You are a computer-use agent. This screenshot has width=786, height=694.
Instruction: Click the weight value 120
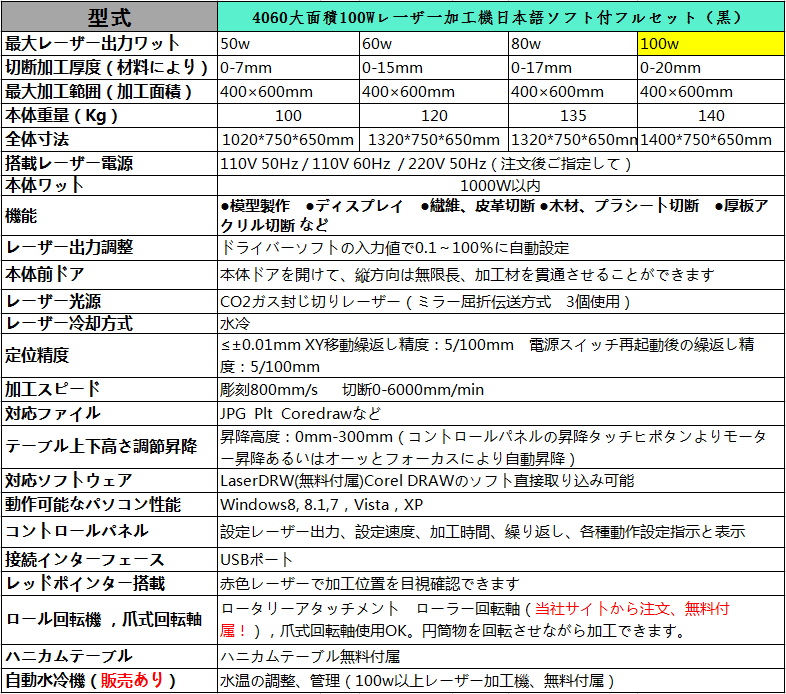pos(434,116)
